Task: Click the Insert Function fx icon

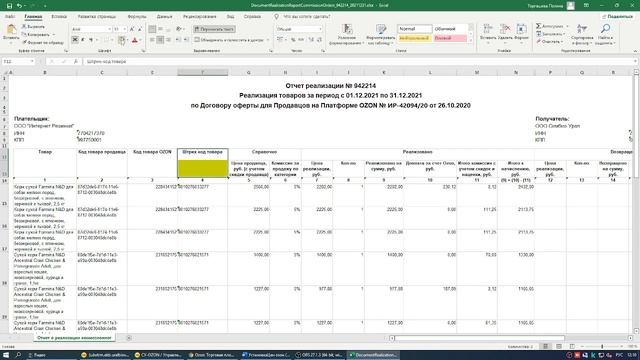Action: [x=76, y=61]
